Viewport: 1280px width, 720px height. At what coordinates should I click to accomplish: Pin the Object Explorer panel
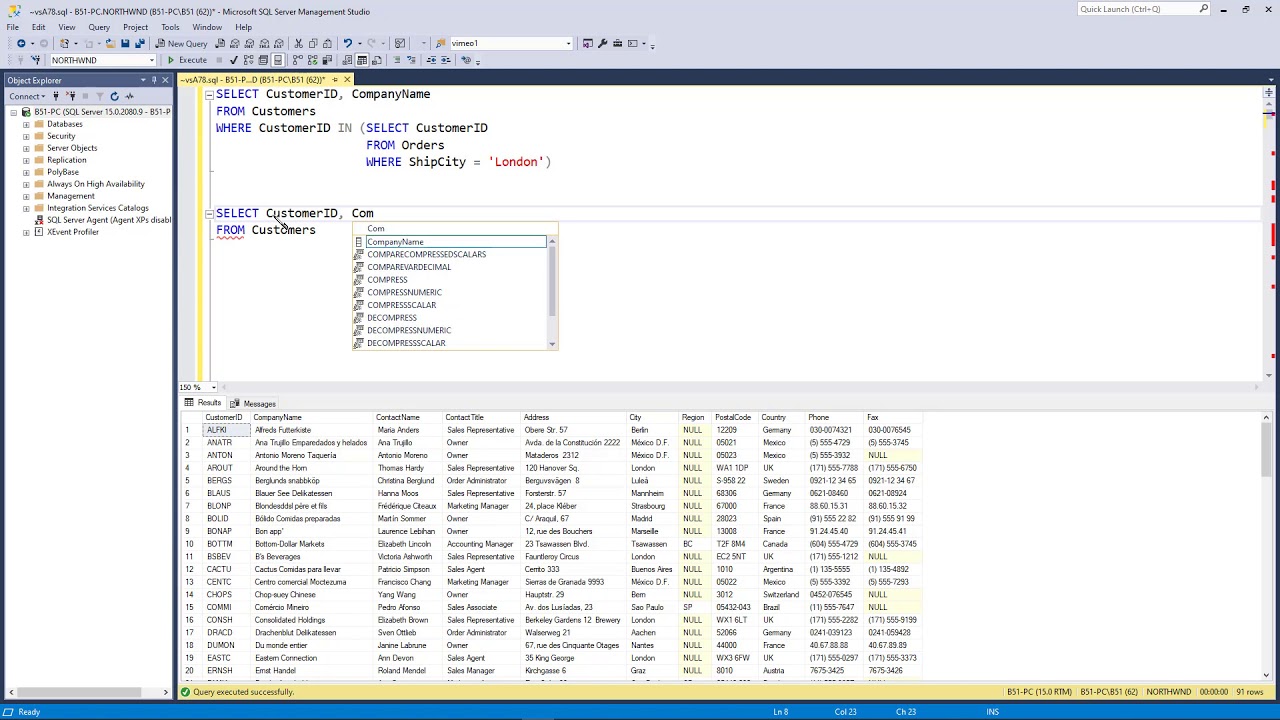(155, 80)
